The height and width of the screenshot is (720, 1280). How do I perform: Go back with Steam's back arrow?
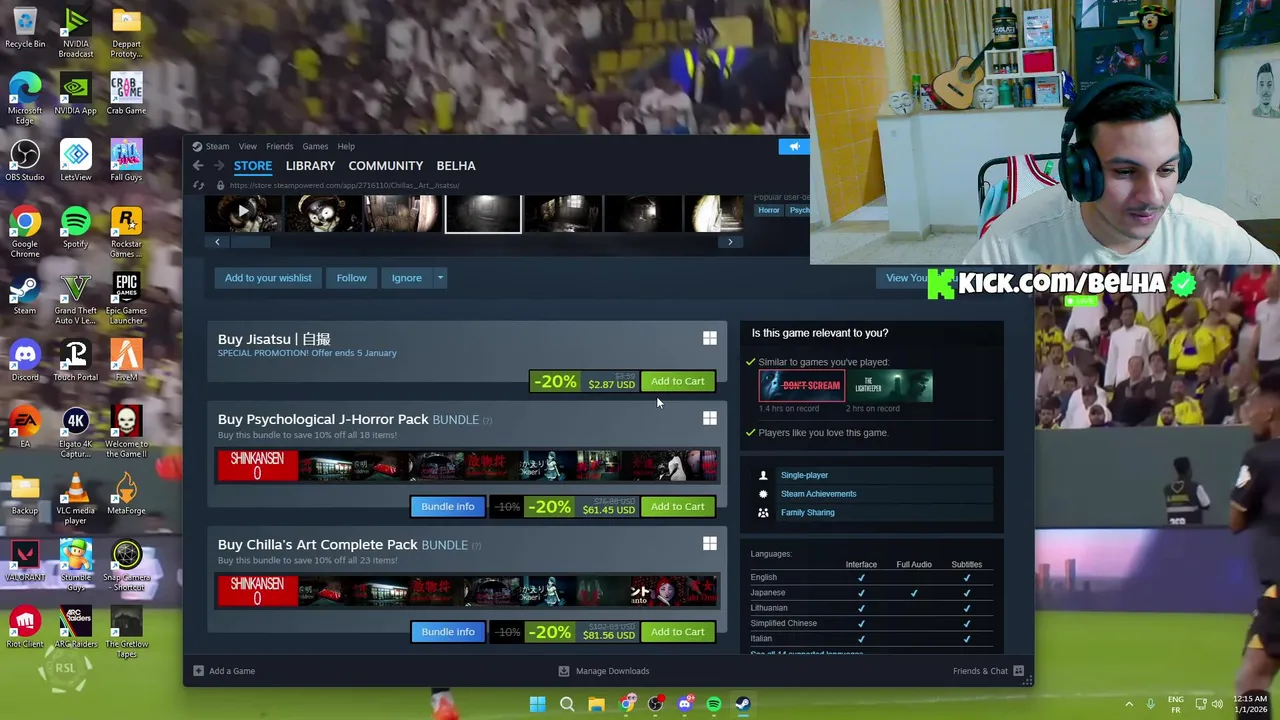[198, 166]
